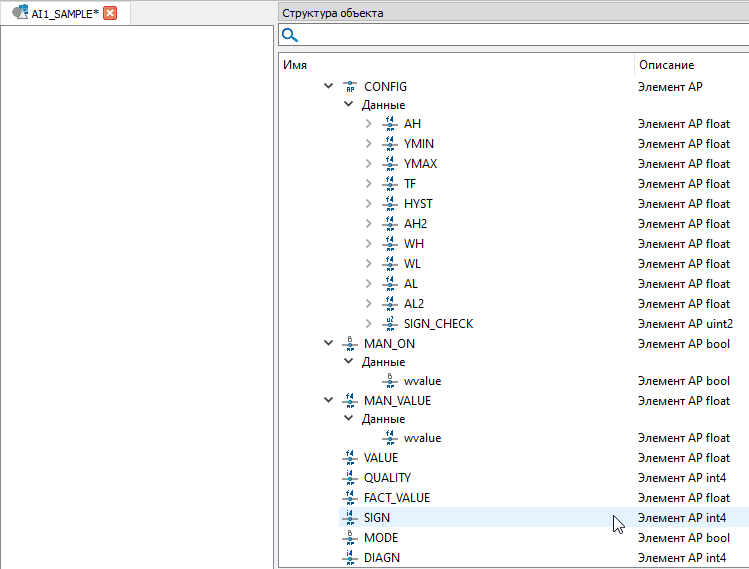Click the DIAGN int4 icon
This screenshot has height=569, width=749.
point(349,558)
